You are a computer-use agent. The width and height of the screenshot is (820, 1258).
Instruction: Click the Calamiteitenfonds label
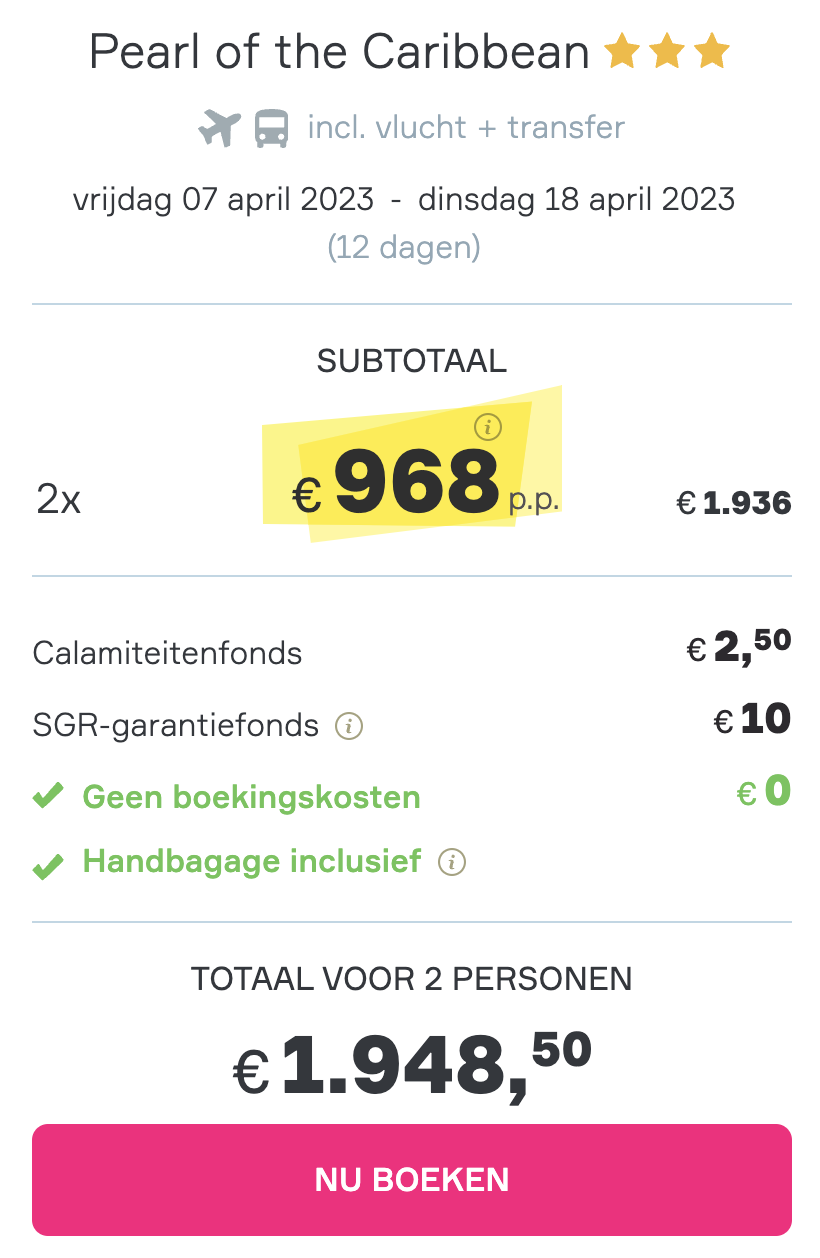[168, 653]
